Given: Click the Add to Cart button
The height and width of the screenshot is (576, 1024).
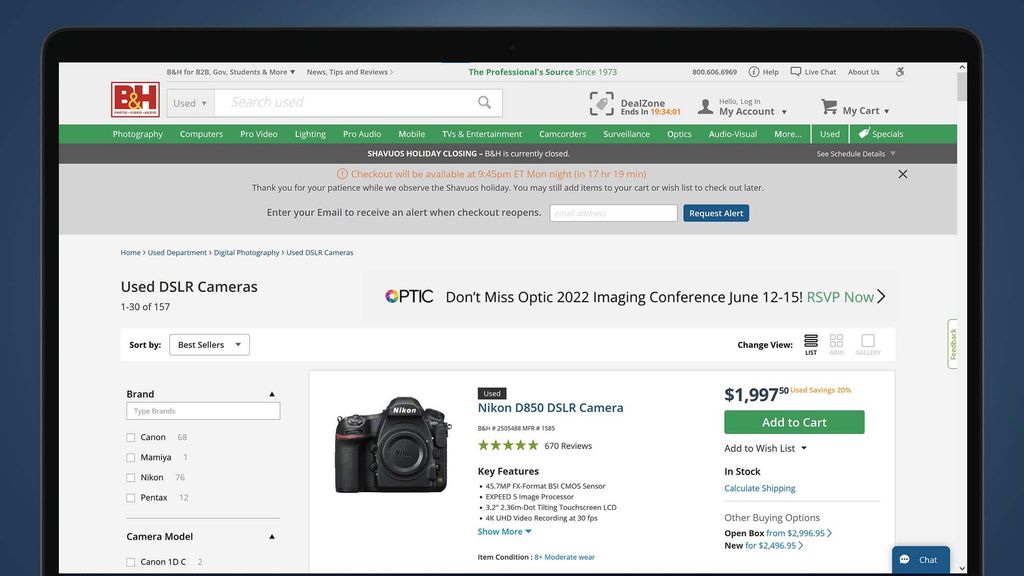Looking at the screenshot, I should 794,422.
